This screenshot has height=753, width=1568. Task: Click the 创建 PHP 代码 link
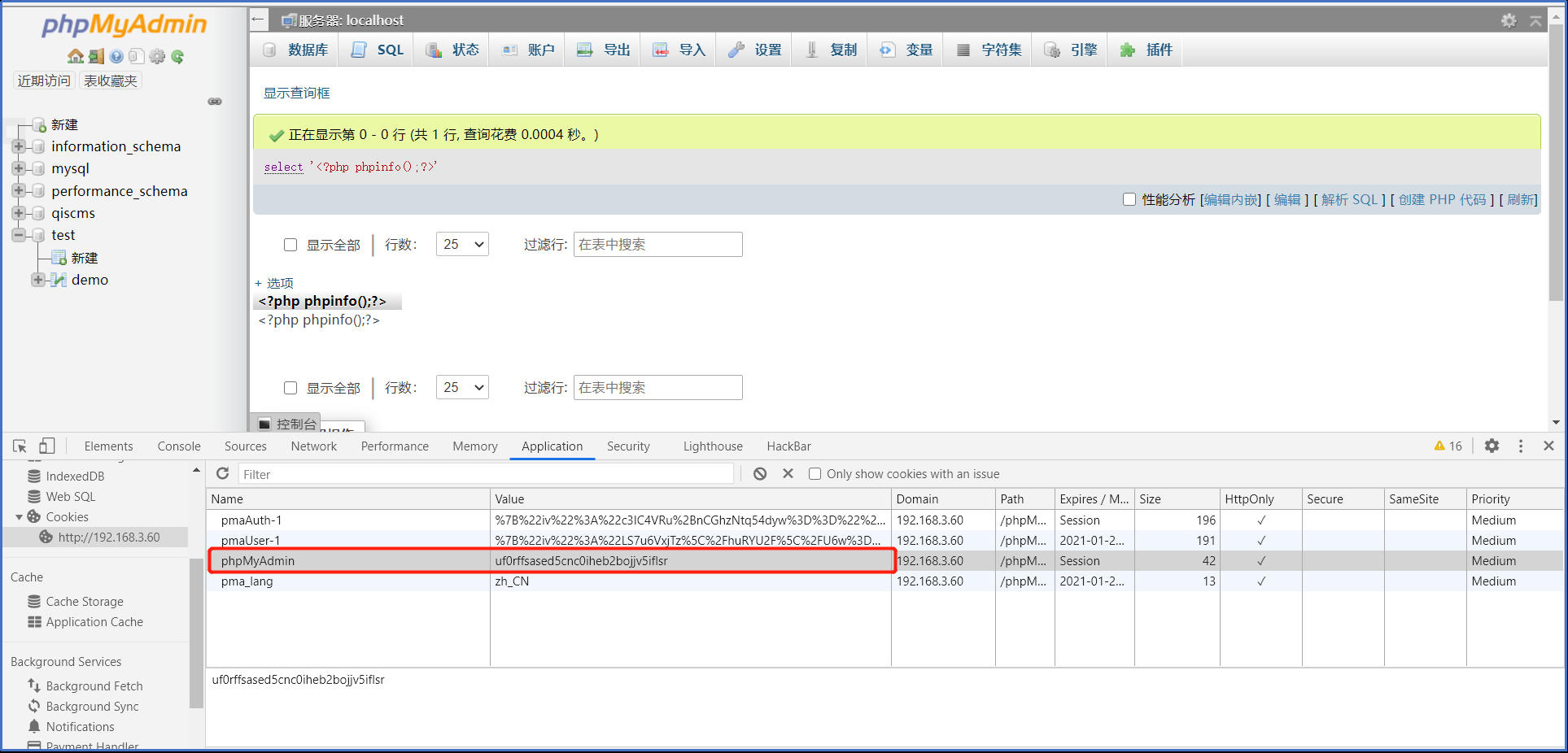pos(1442,199)
